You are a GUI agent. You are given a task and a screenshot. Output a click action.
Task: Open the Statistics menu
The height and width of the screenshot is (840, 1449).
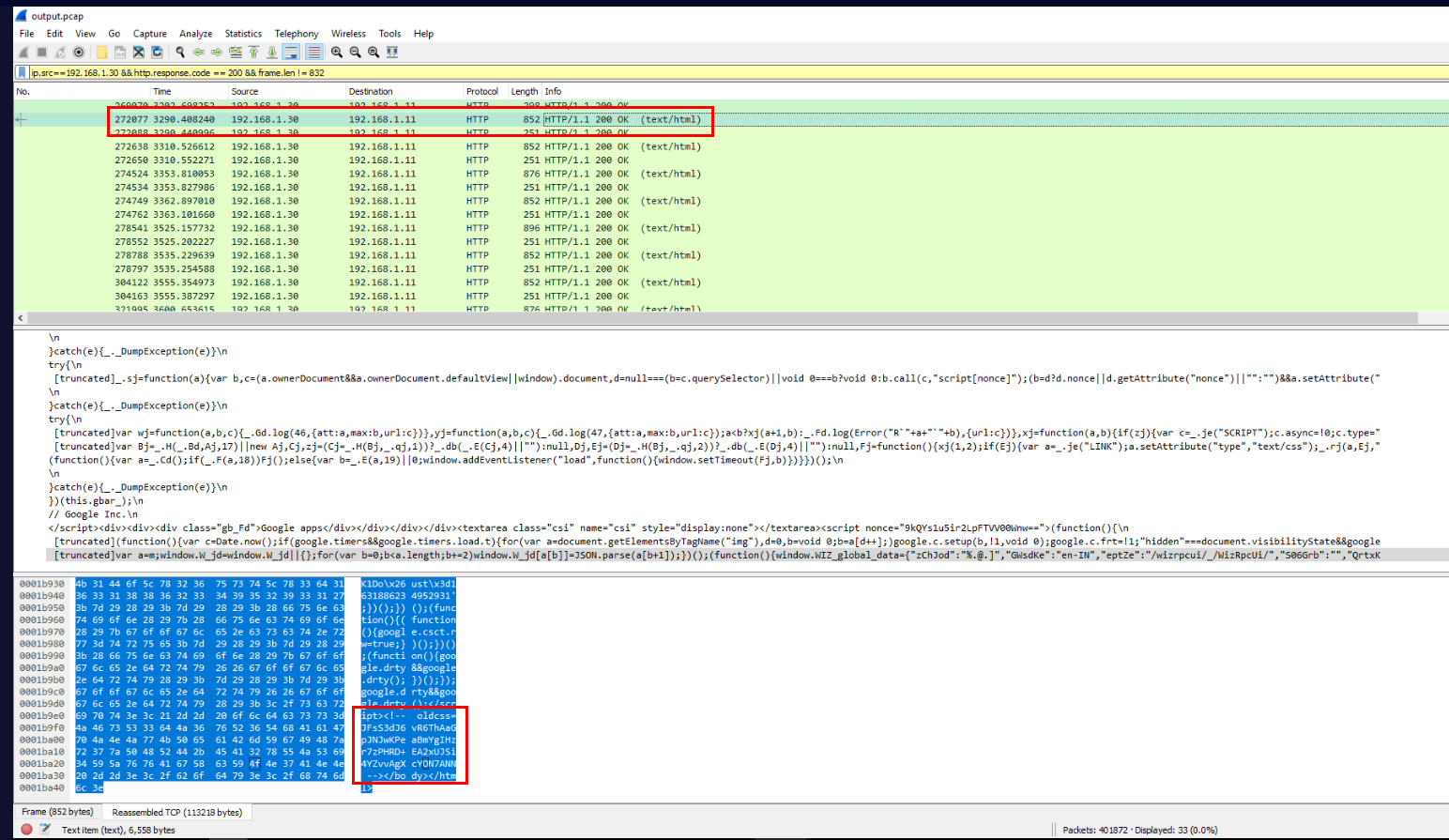243,34
